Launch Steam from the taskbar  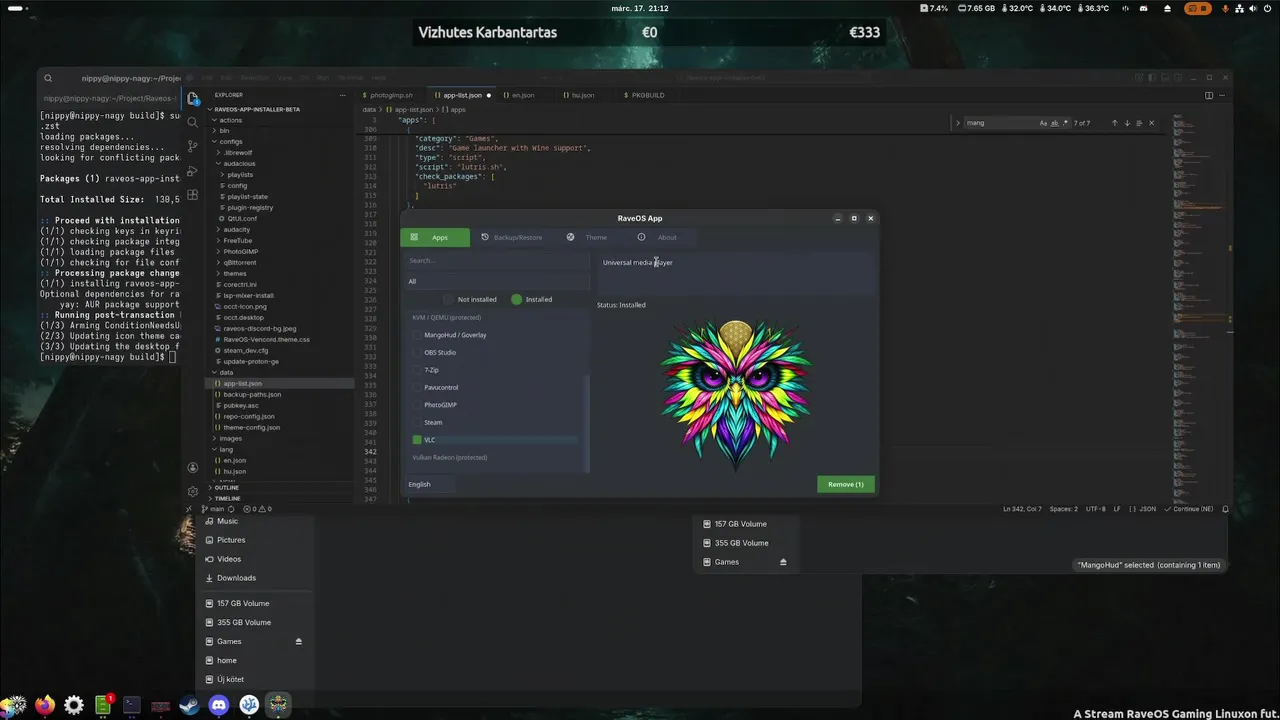coord(188,705)
